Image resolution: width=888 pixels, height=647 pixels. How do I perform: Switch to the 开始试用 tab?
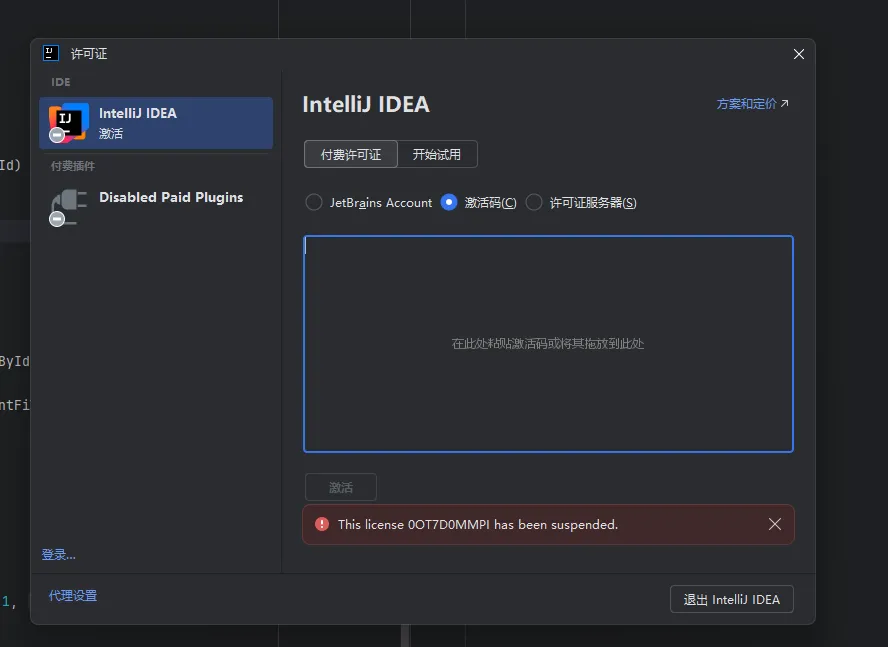pos(437,154)
